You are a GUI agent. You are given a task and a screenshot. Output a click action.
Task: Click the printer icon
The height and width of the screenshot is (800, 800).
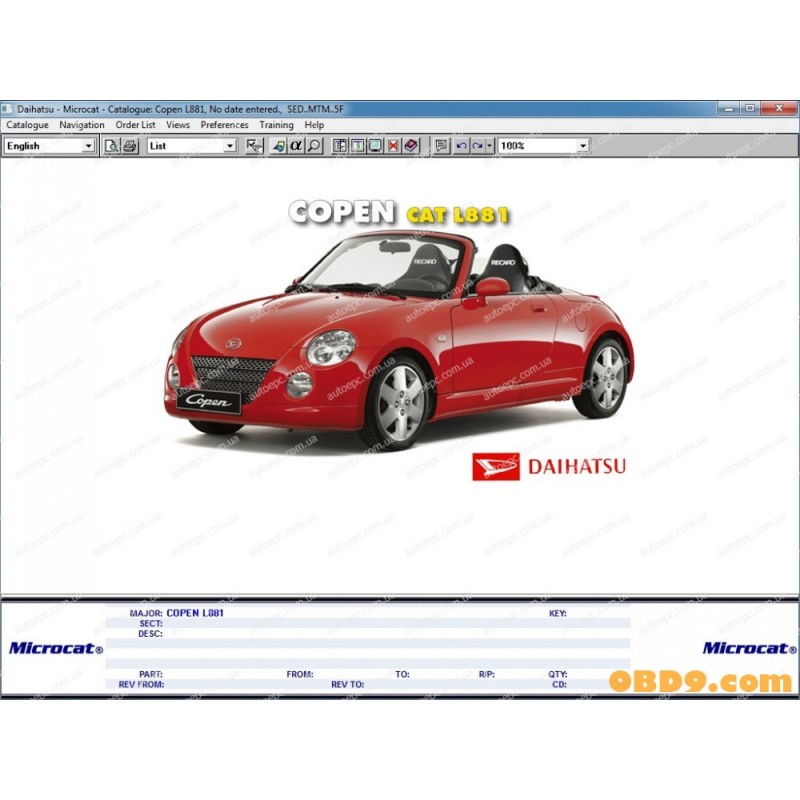(x=130, y=146)
